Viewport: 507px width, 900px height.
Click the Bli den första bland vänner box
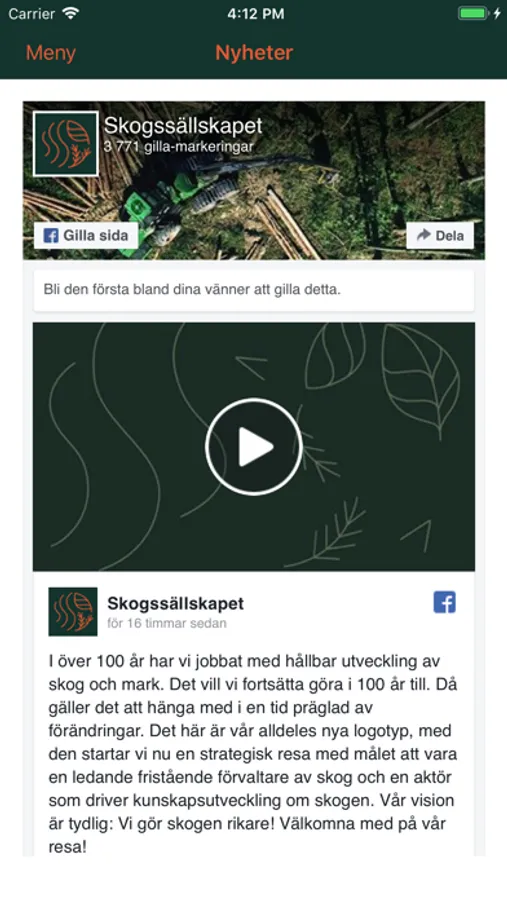254,290
